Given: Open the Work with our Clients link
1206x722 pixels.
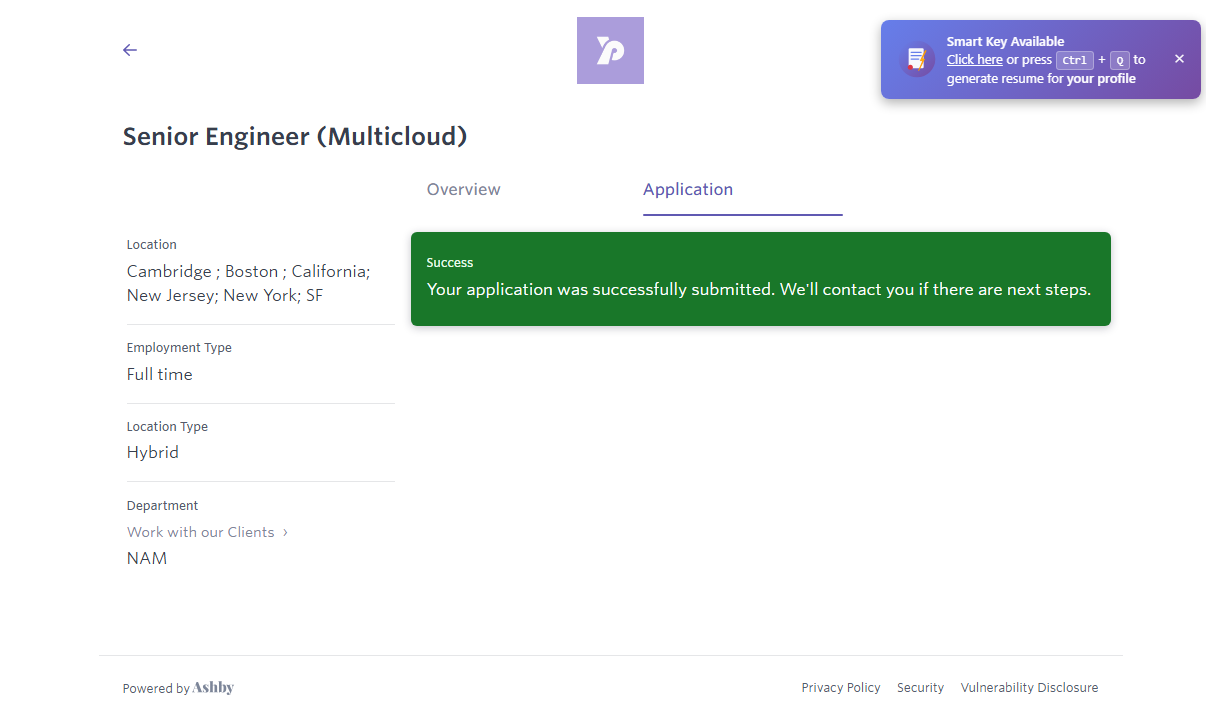Looking at the screenshot, I should (200, 532).
